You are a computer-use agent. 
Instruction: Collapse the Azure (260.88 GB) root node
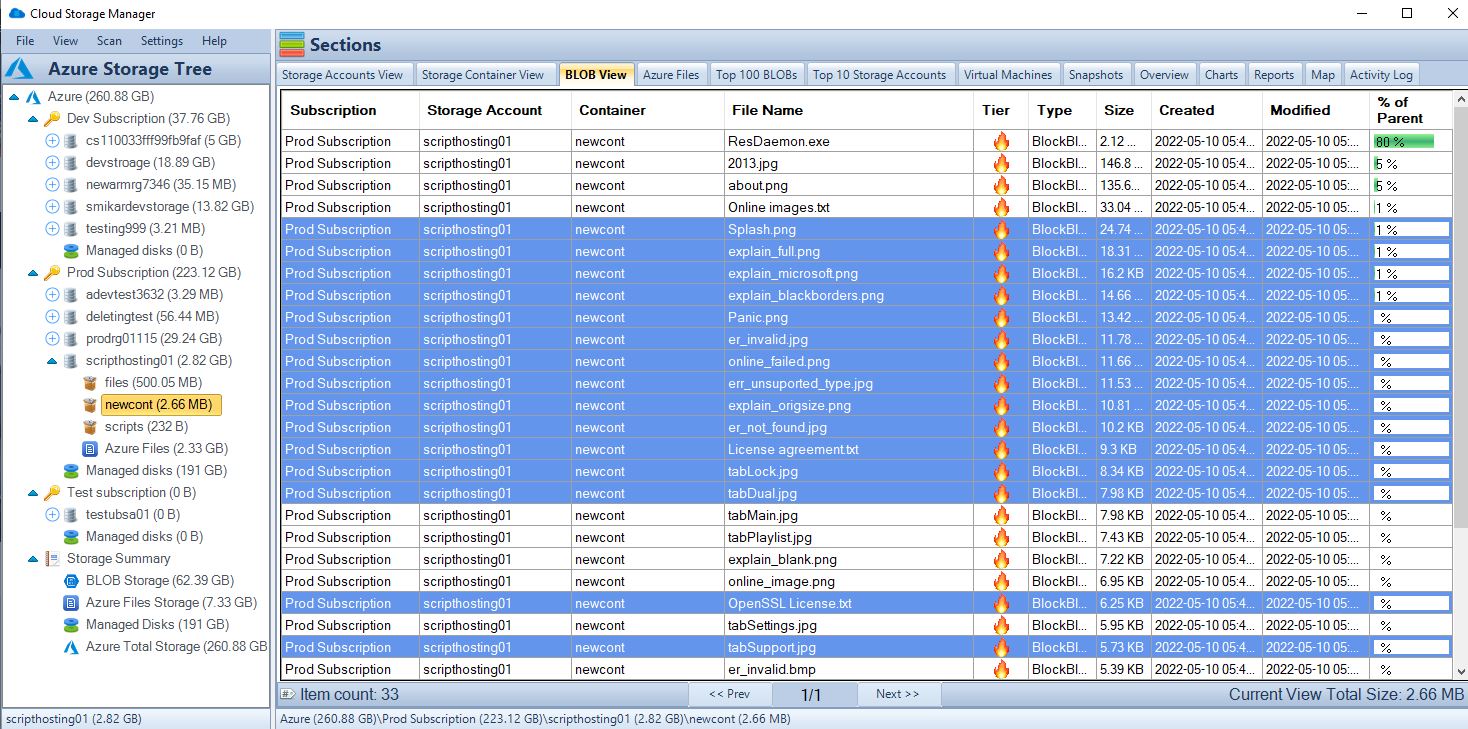click(14, 97)
